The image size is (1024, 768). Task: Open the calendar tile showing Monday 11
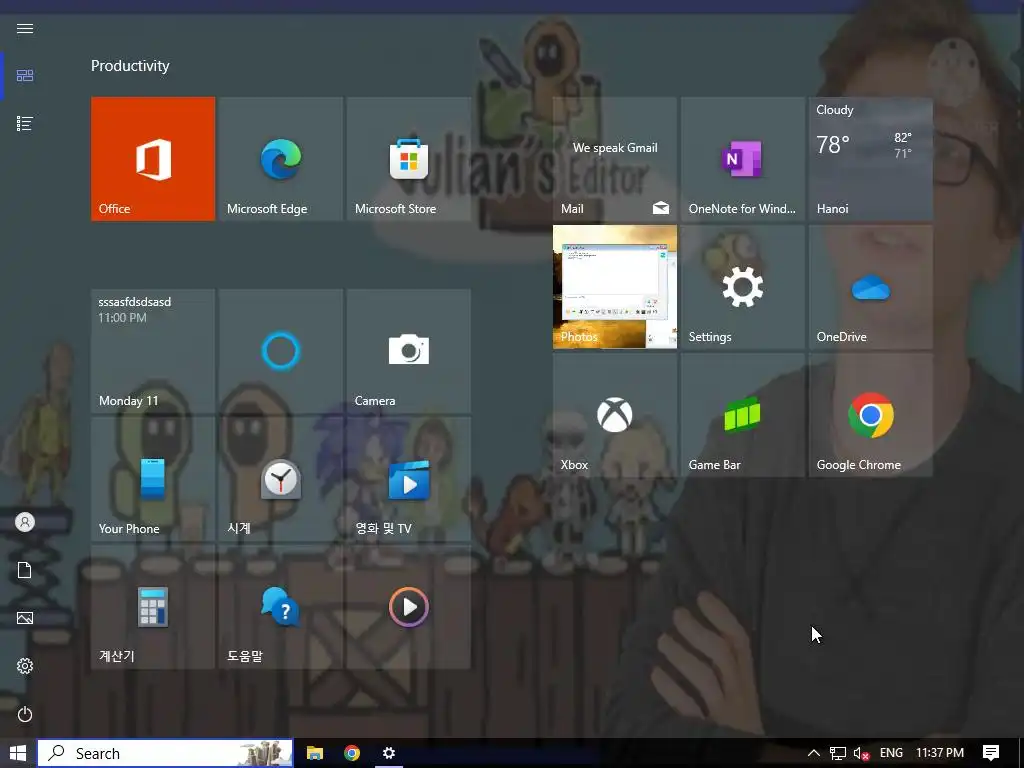[x=153, y=351]
